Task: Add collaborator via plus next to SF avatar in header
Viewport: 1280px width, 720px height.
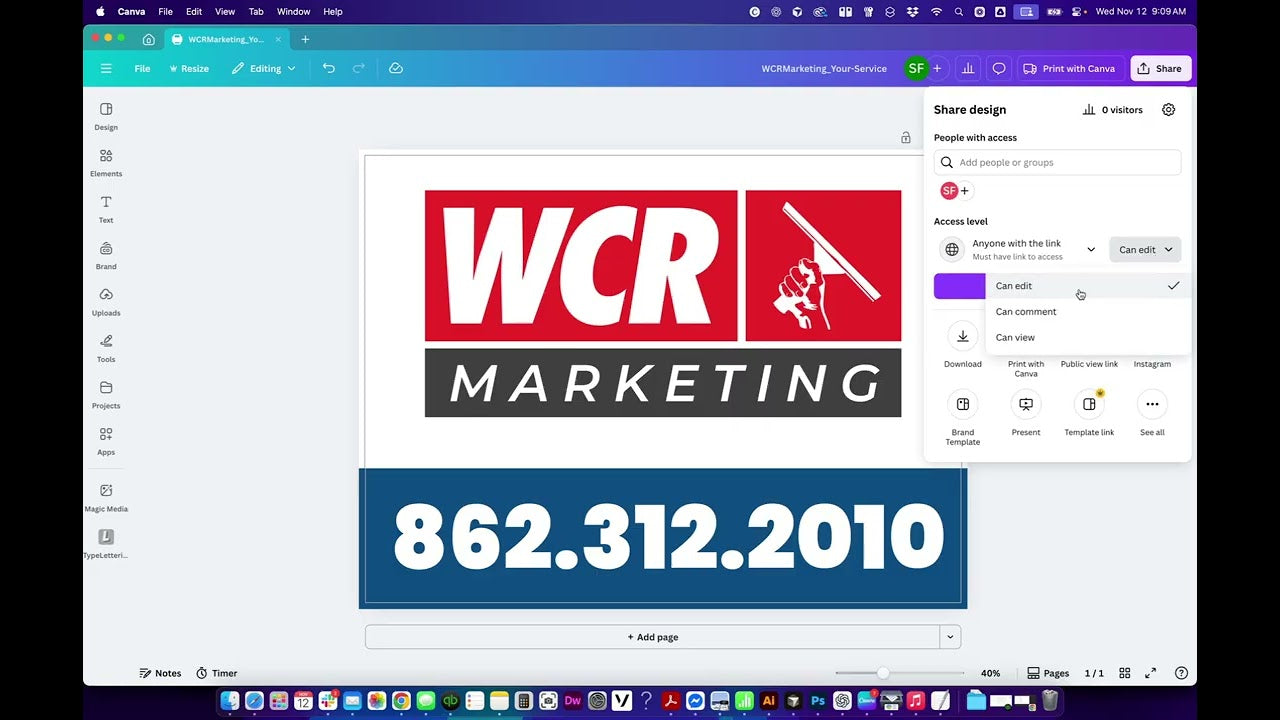Action: (x=937, y=68)
